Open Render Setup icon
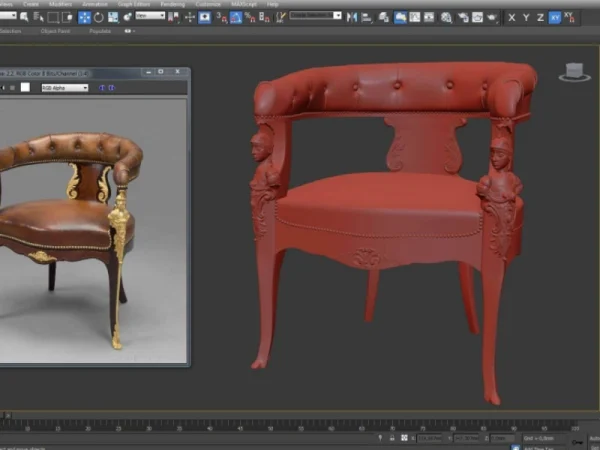This screenshot has width=600, height=450. coord(463,17)
